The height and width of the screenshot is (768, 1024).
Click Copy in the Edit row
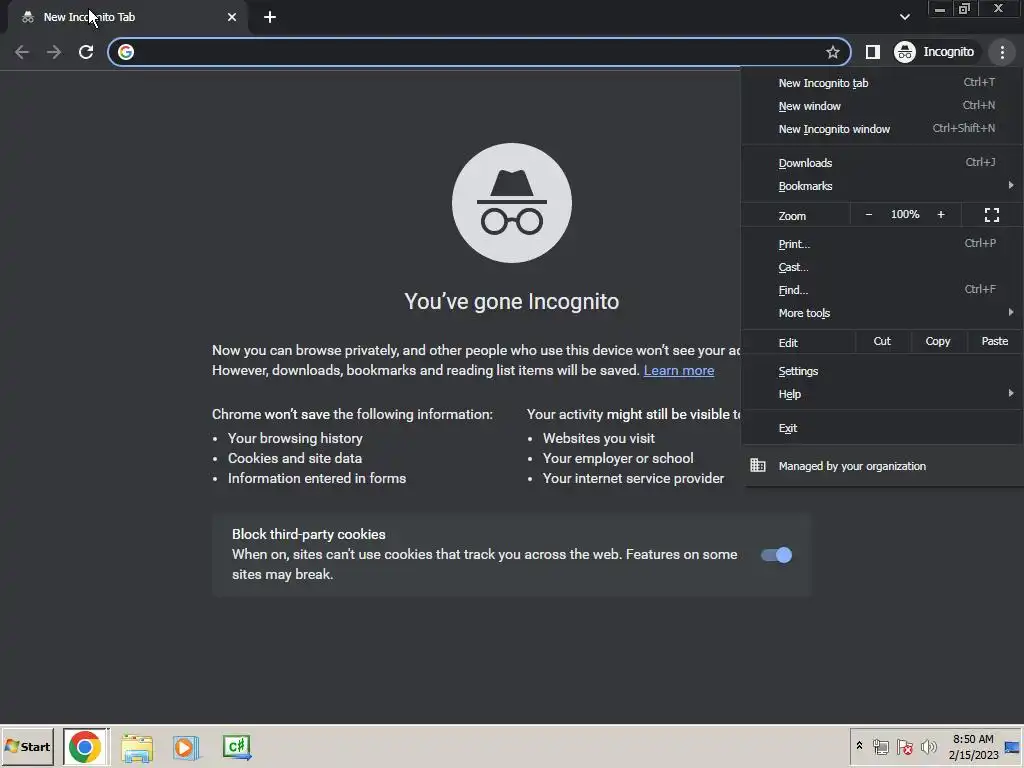pyautogui.click(x=938, y=342)
